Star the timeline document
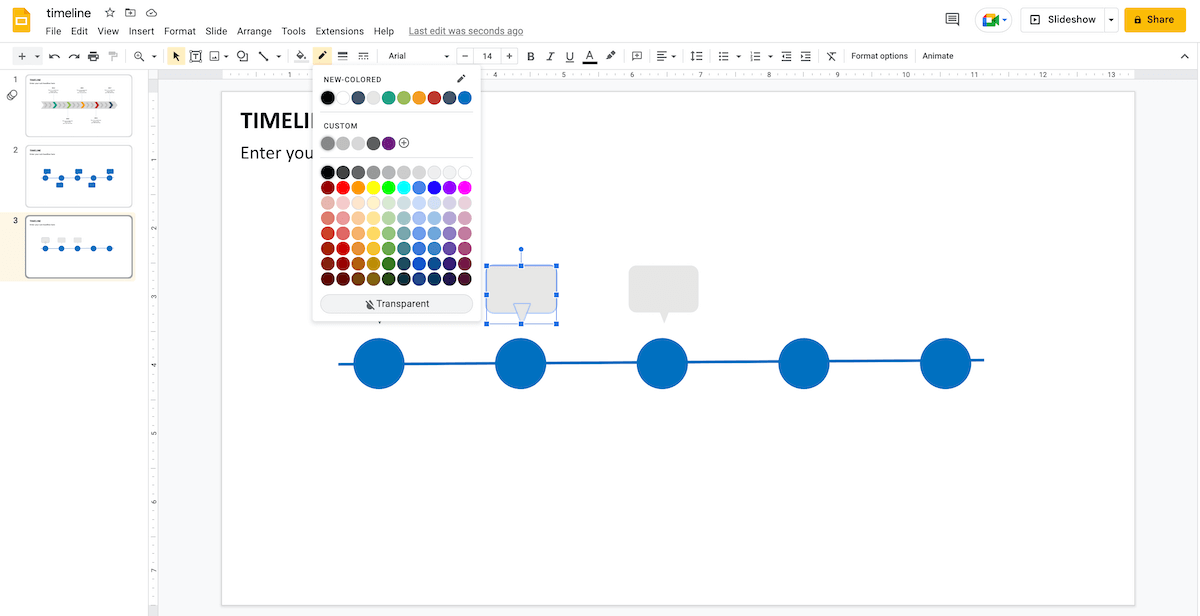 [110, 13]
